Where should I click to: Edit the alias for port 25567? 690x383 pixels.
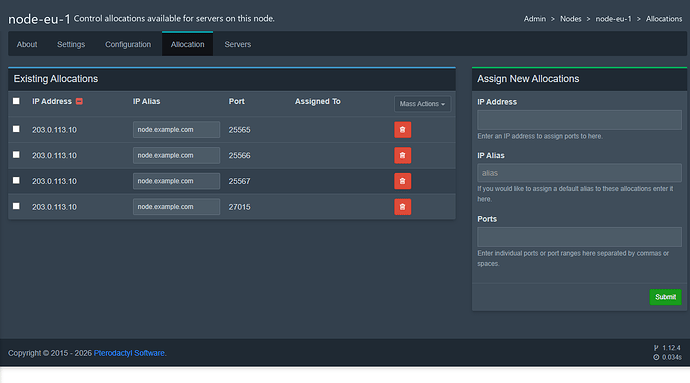[176, 181]
